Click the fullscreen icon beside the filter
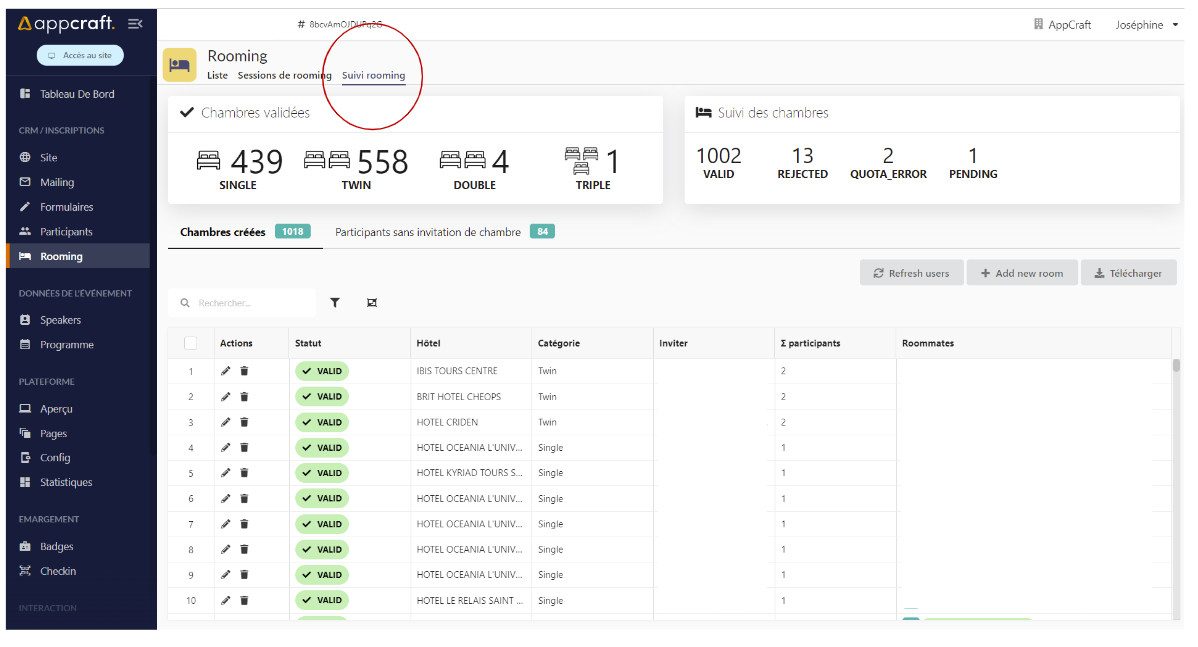Image resolution: width=1198 pixels, height=647 pixels. click(372, 302)
